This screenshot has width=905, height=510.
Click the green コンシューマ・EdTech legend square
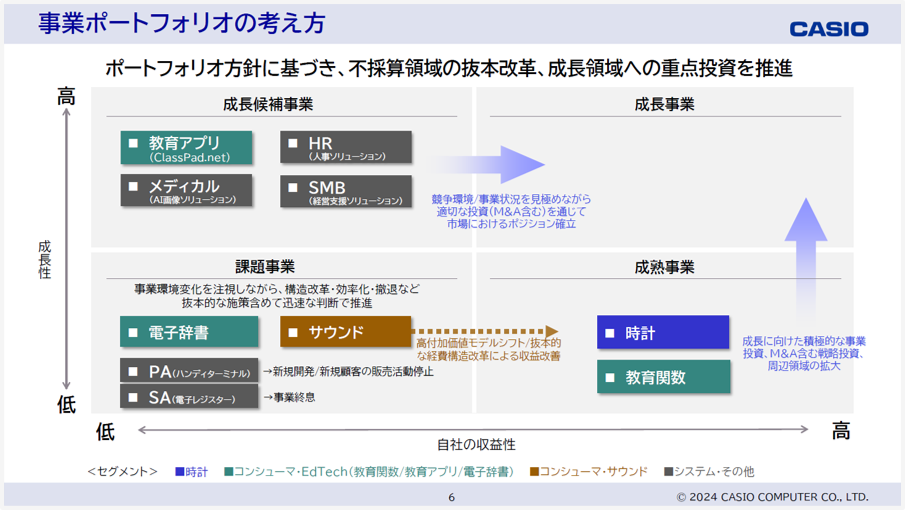229,472
